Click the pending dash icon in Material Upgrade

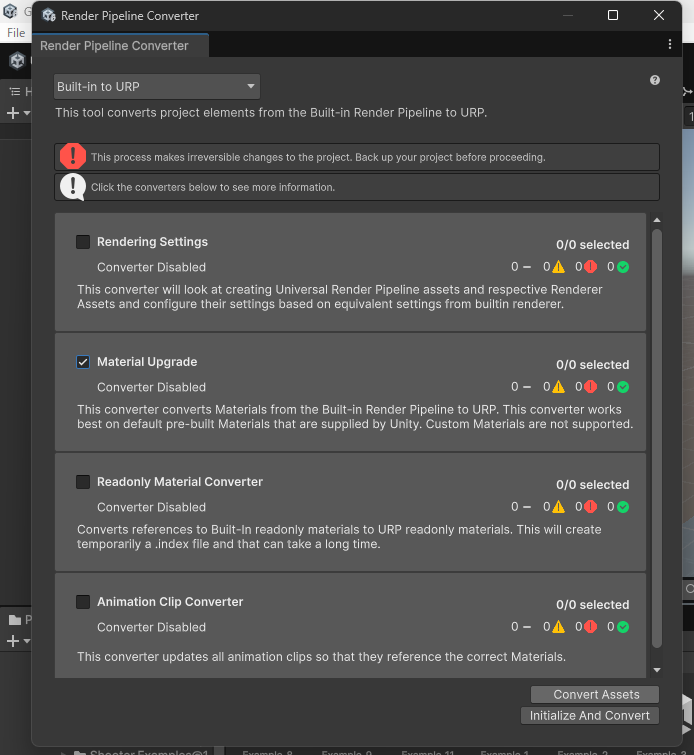tap(526, 387)
